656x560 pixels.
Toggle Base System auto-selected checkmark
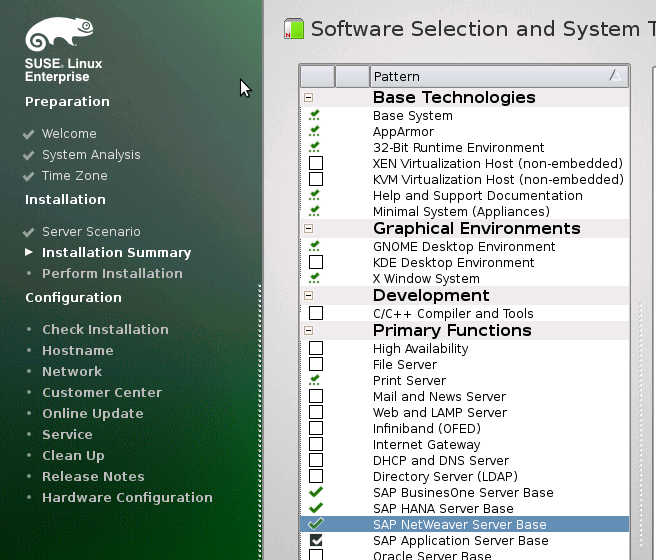(x=315, y=115)
